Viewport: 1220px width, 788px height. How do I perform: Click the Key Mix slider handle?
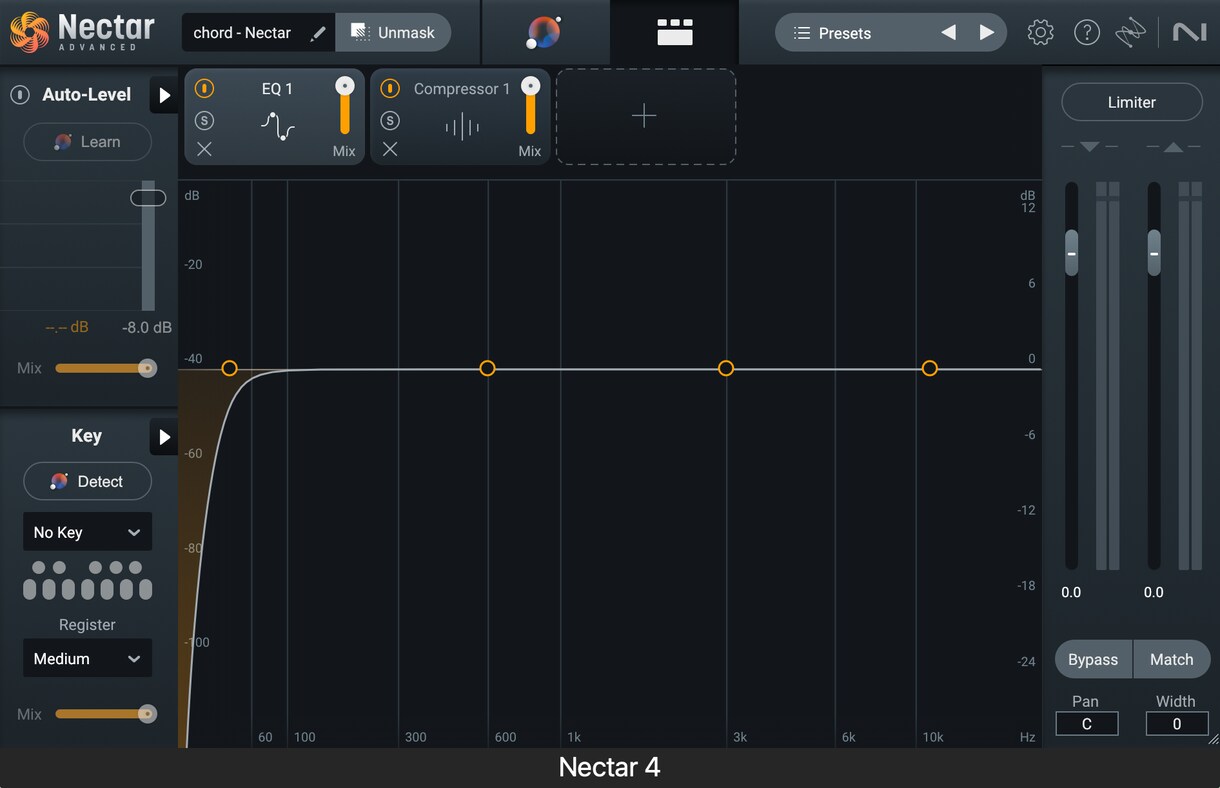pyautogui.click(x=147, y=714)
